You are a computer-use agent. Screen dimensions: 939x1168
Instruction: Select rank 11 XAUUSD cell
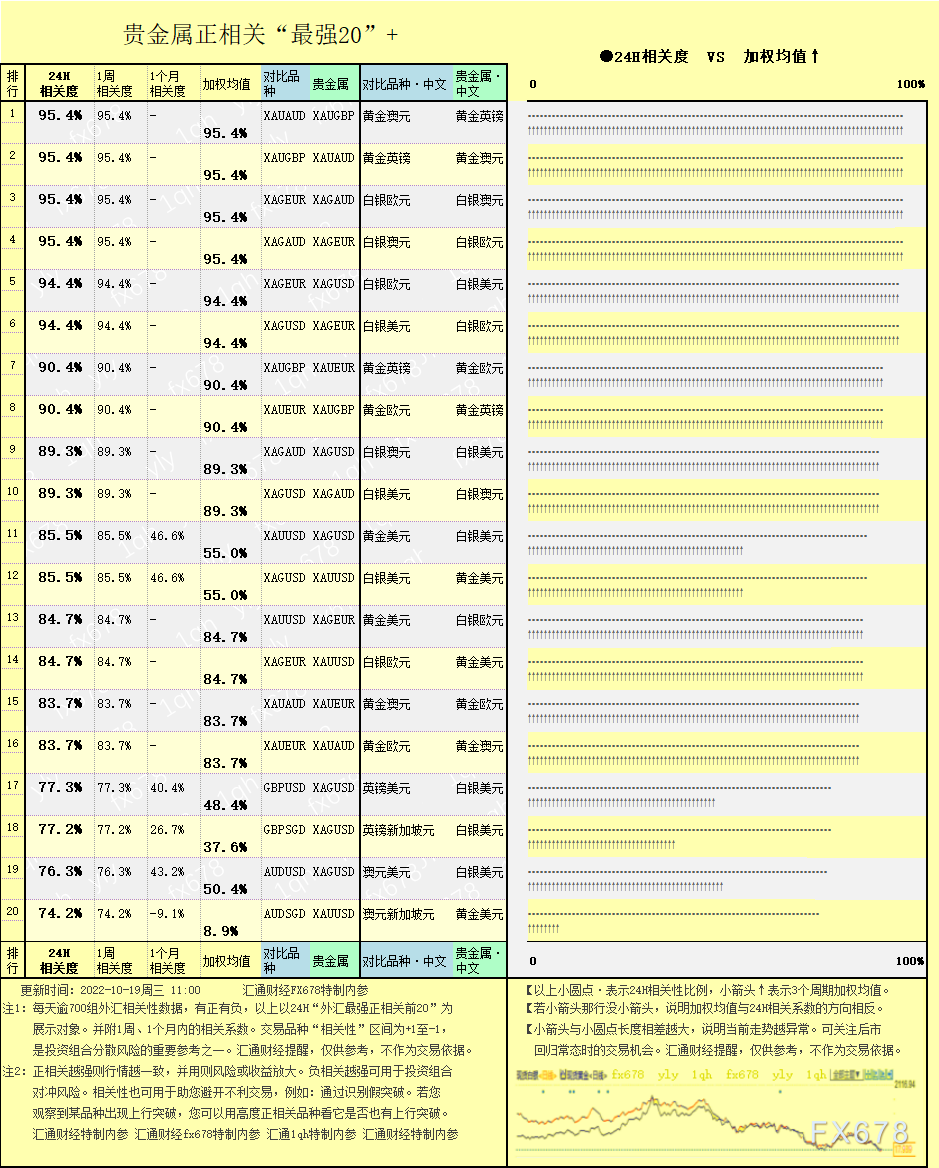tap(284, 536)
